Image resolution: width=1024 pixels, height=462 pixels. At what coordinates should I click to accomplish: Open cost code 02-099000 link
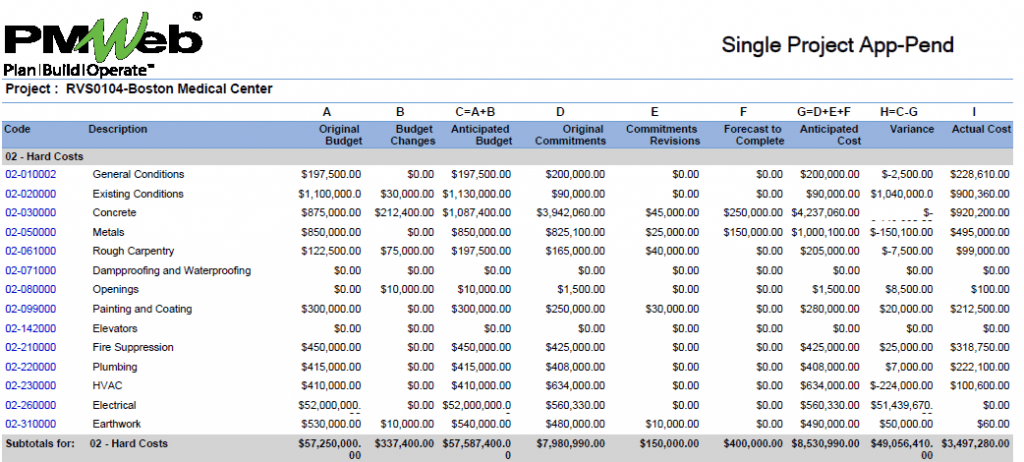31,309
